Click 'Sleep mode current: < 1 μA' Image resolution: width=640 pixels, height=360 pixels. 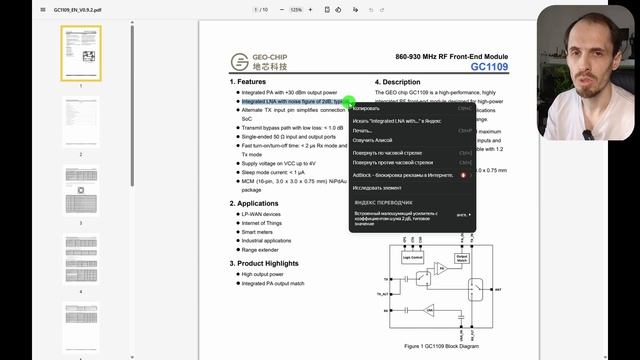[273, 172]
